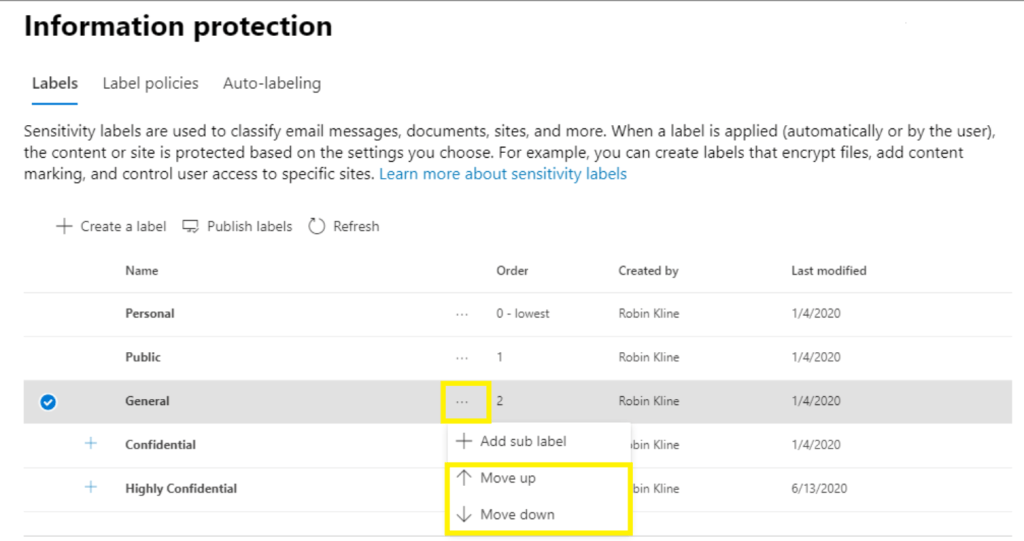Viewport: 1024px width, 541px height.
Task: Click order value 2 in General row
Action: pyautogui.click(x=500, y=401)
